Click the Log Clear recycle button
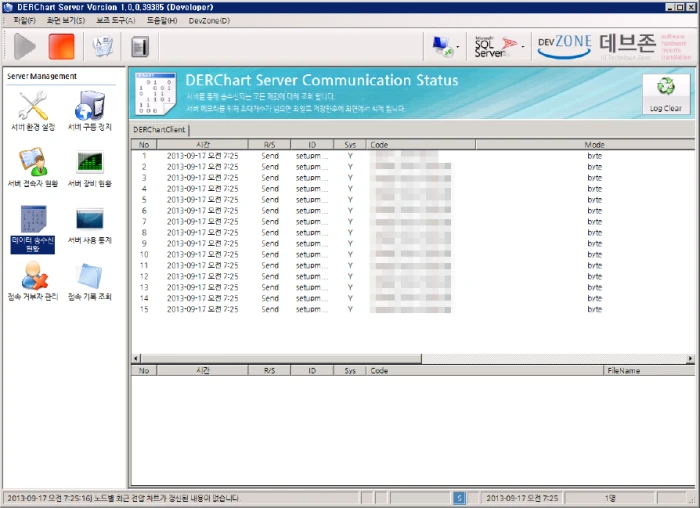 pos(666,94)
